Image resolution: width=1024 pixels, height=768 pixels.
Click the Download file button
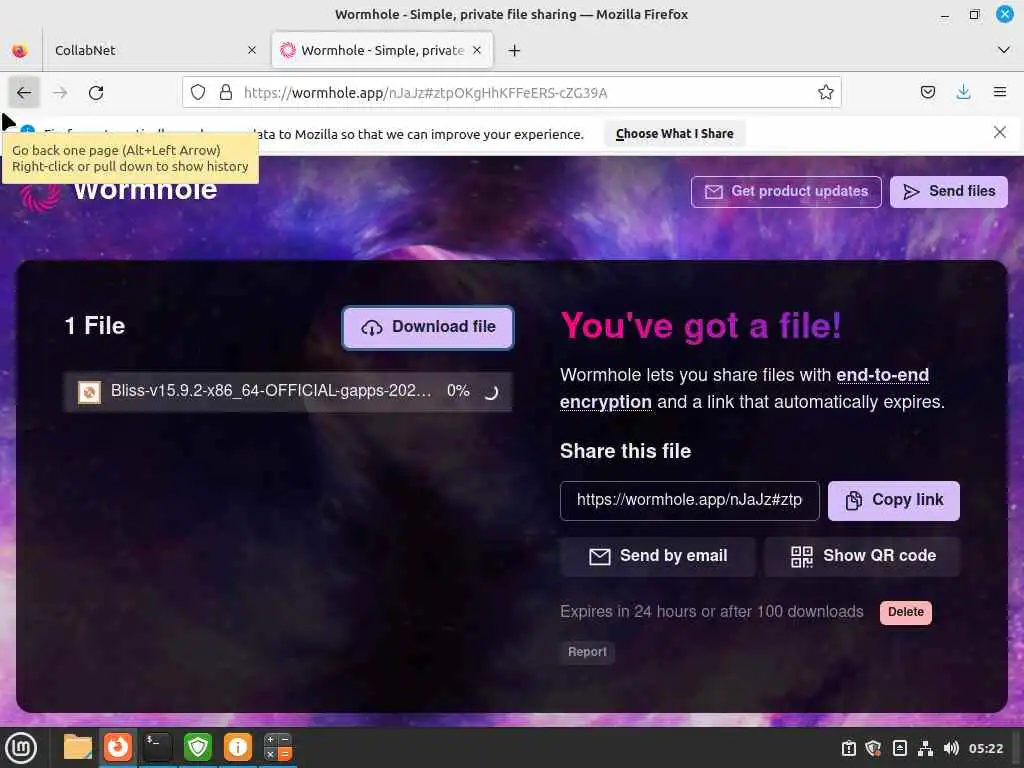[x=428, y=327]
